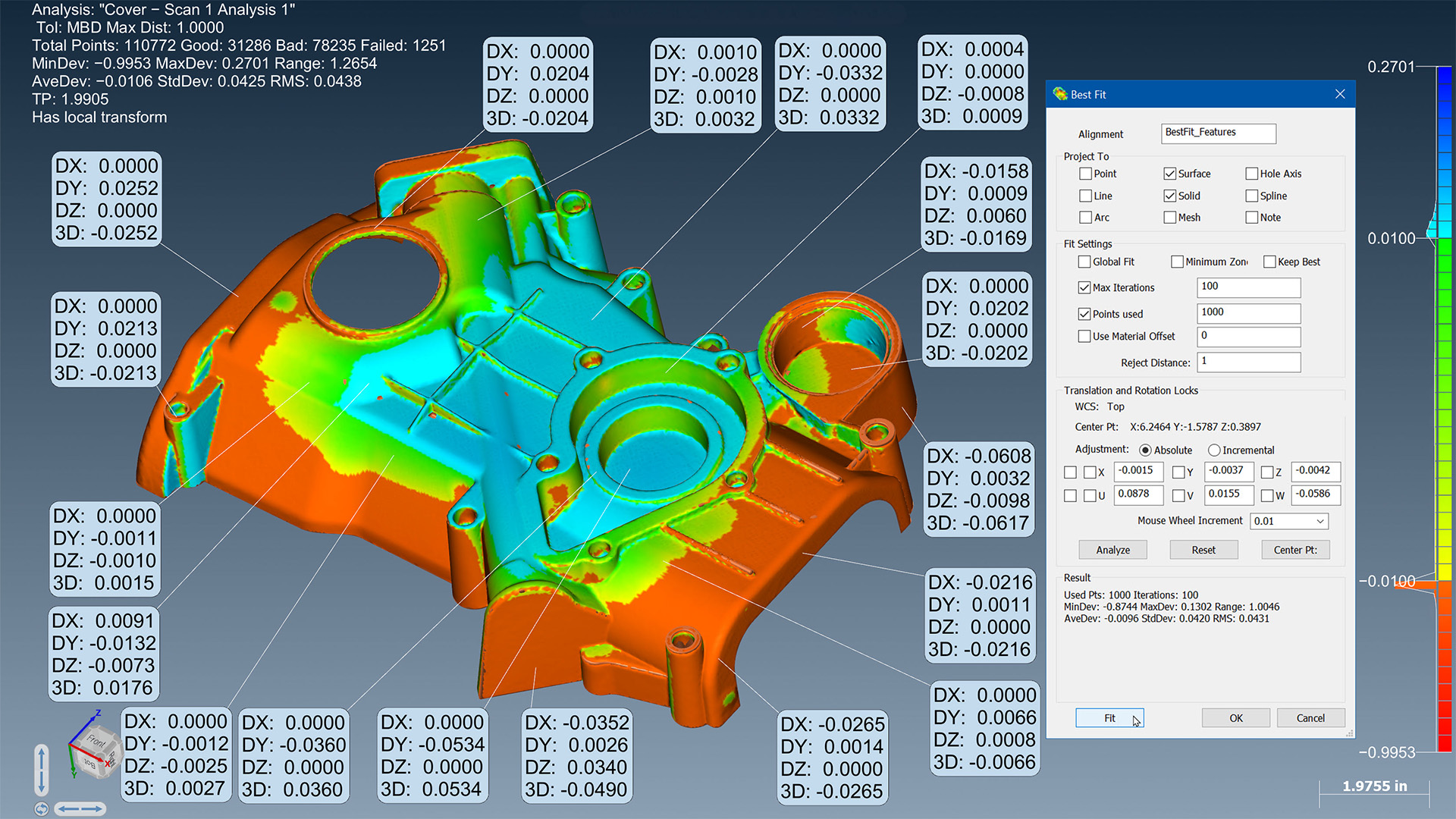
Task: Confirm with the OK button
Action: click(x=1236, y=718)
